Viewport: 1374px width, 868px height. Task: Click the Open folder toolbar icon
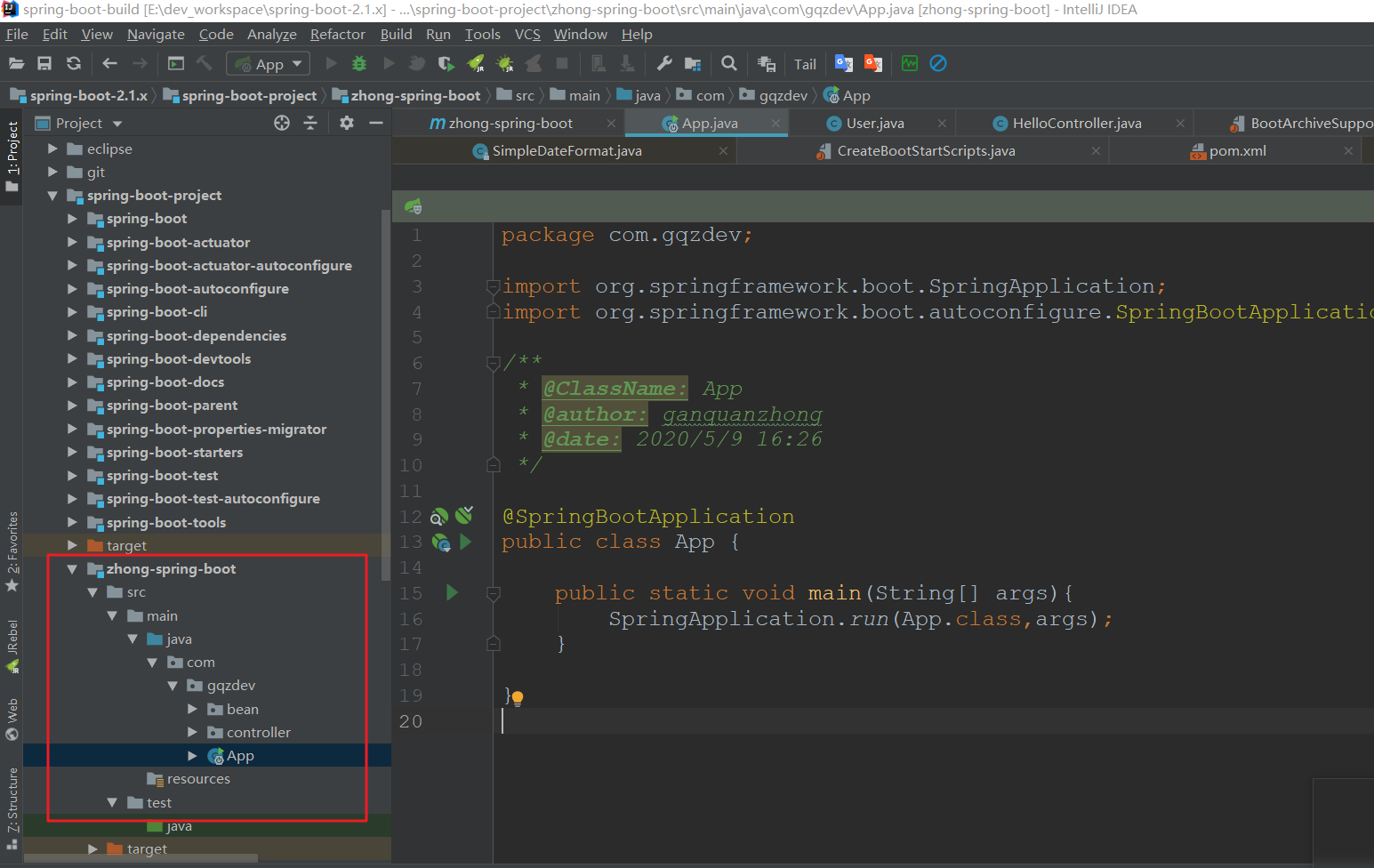point(16,63)
